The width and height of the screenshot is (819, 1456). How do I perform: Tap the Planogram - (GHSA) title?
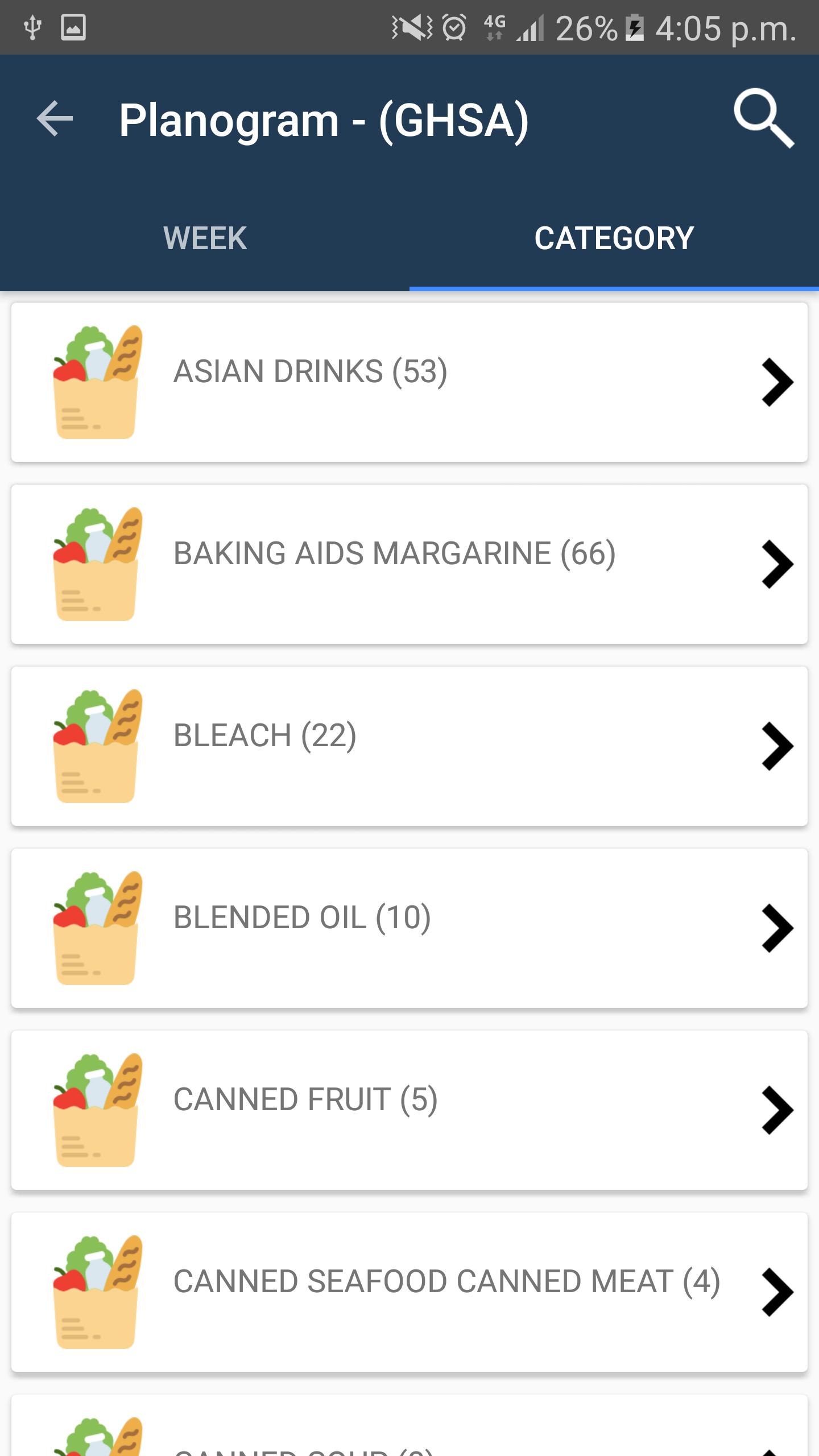click(x=324, y=119)
